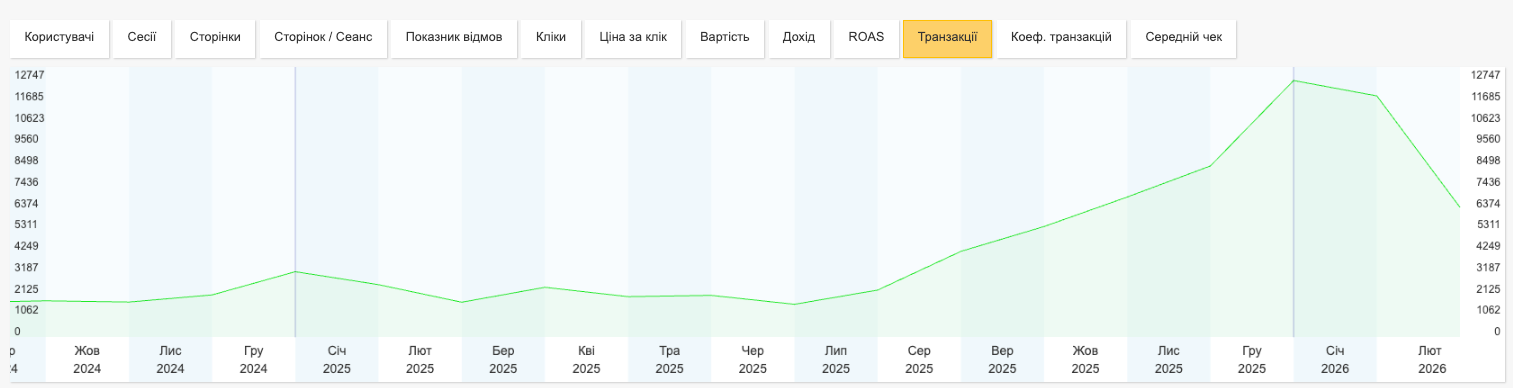
Task: Open the Вартість metric tab
Action: pos(724,38)
